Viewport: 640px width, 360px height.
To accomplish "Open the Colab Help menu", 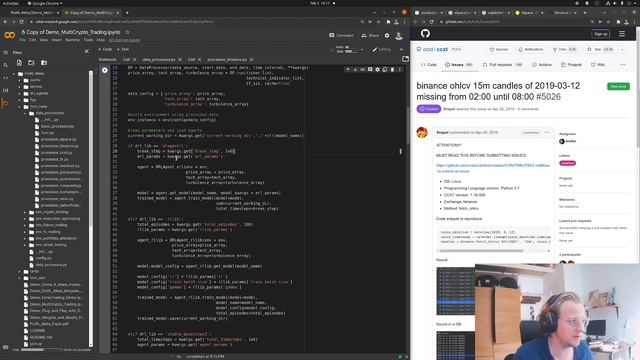I will (101, 40).
